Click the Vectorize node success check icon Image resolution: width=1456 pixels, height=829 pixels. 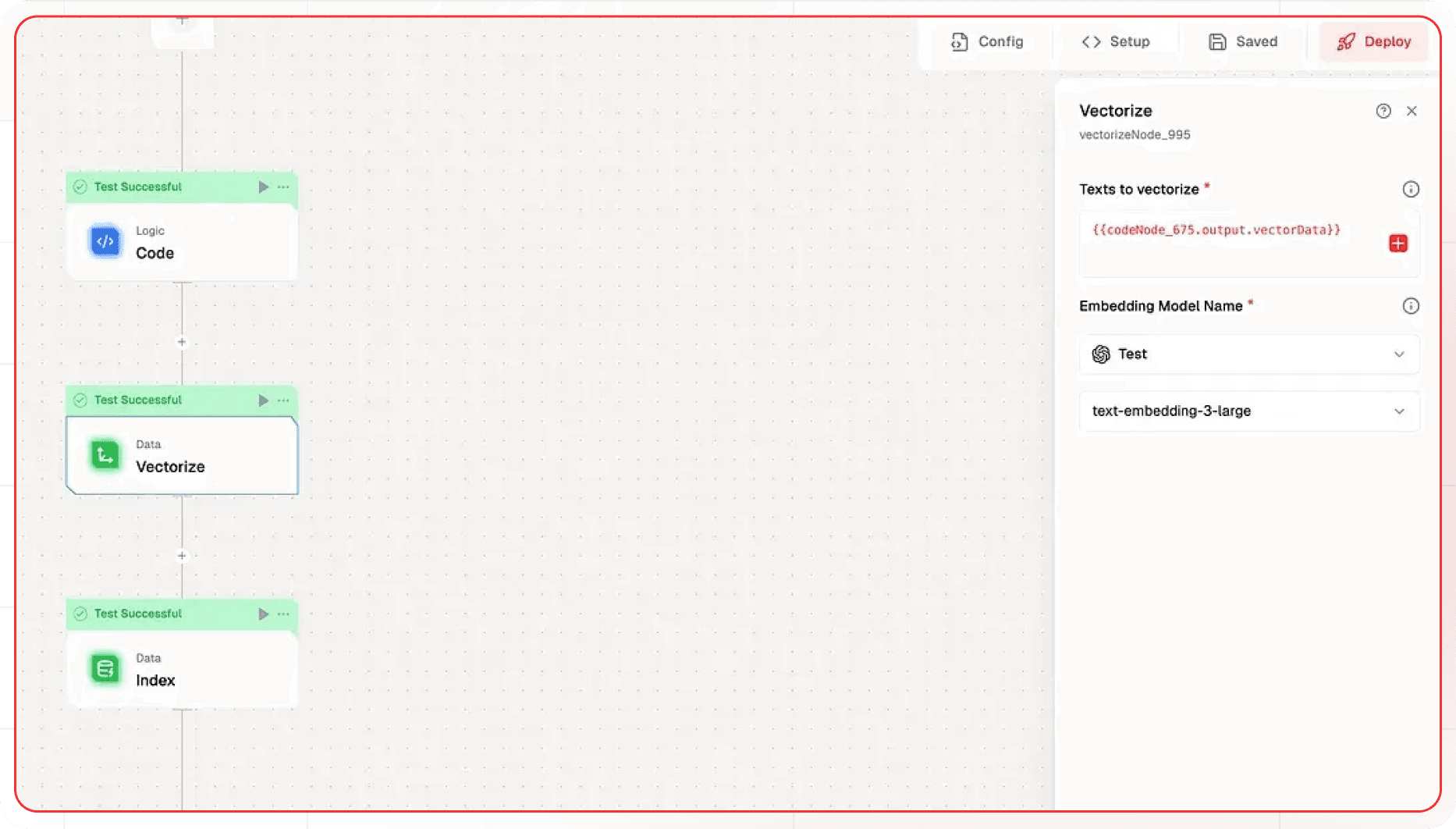click(80, 400)
